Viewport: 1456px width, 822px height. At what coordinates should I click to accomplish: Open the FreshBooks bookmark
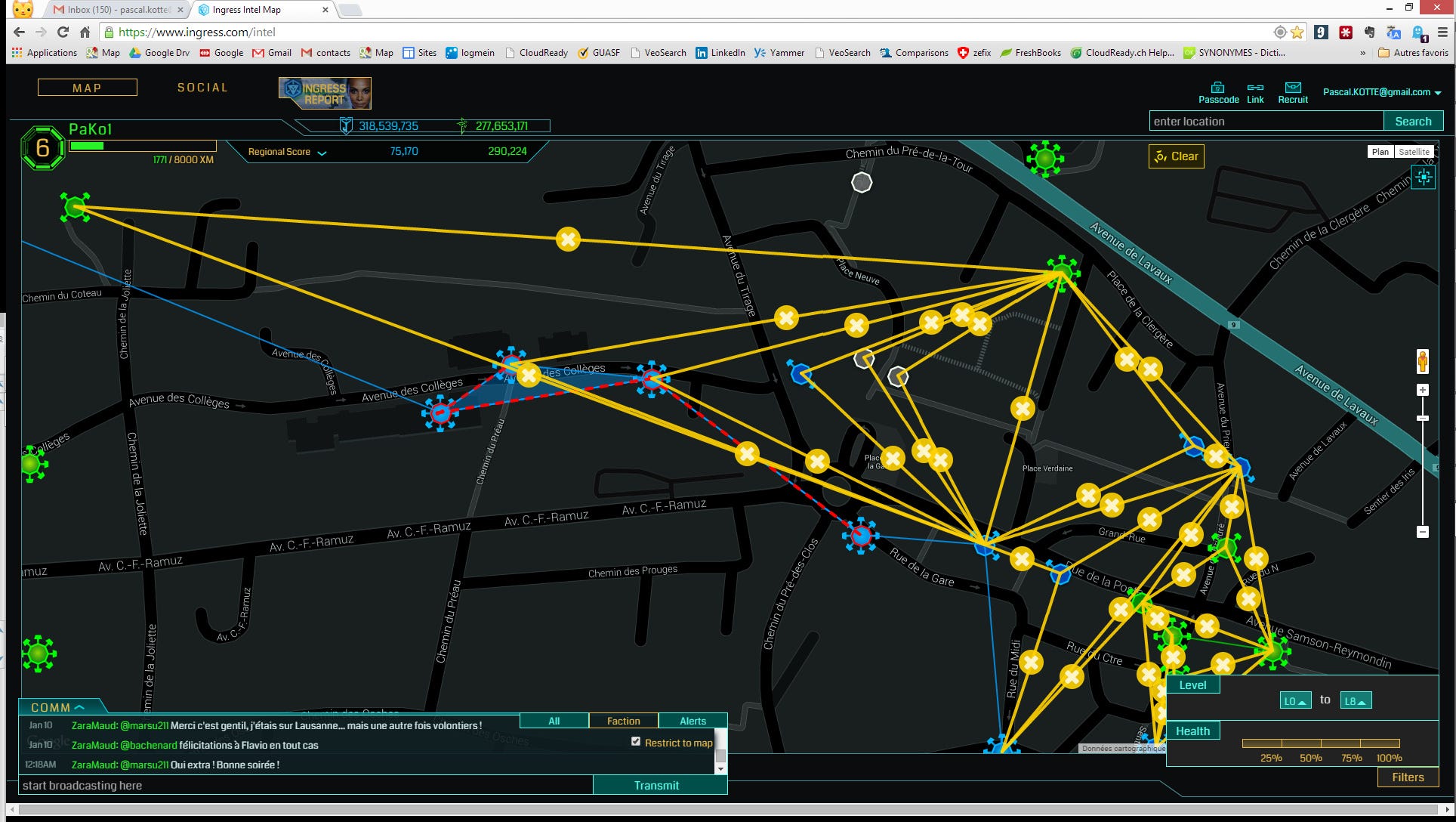pos(1030,53)
